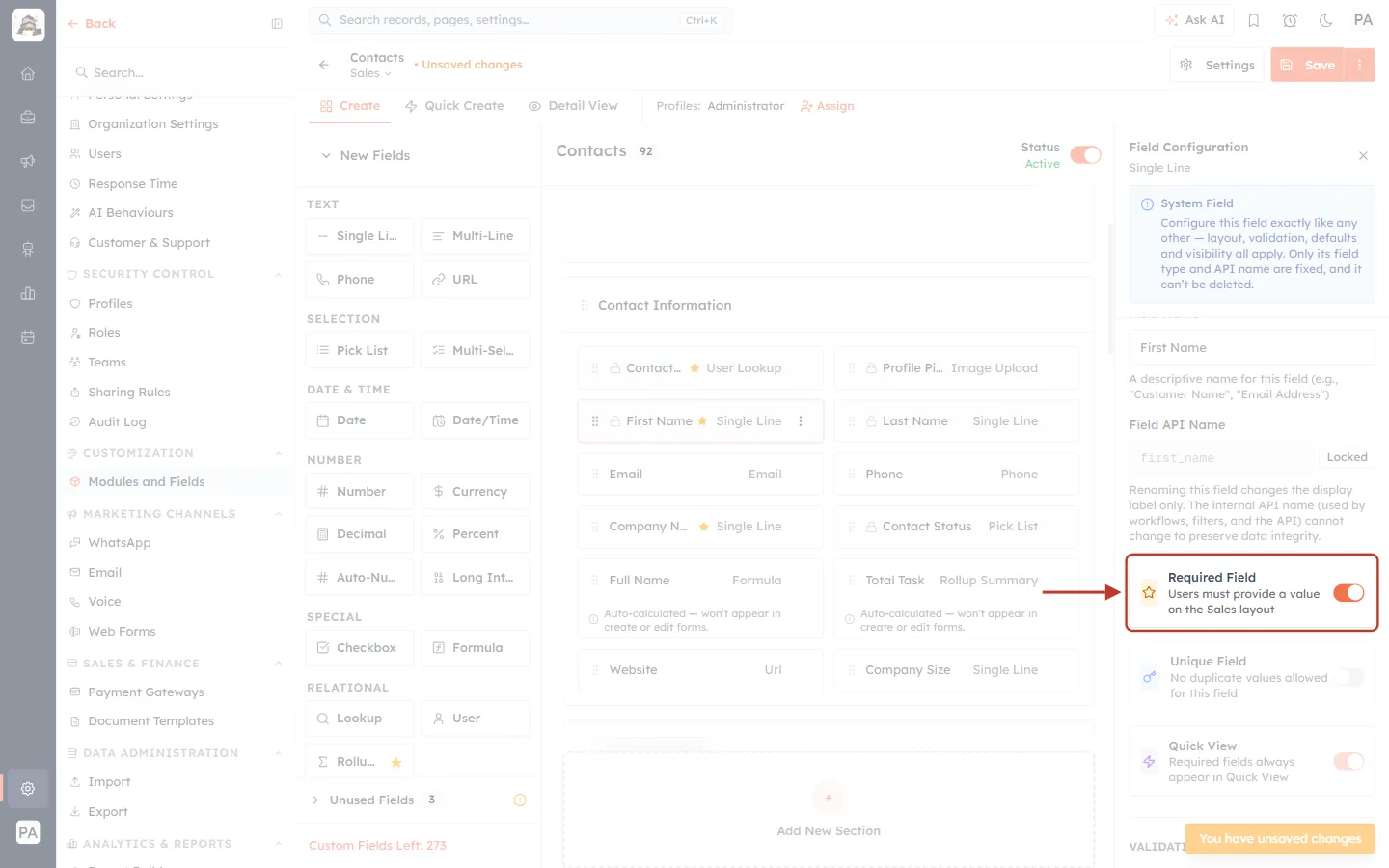This screenshot has height=868, width=1389.
Task: Switch to the Create tab
Action: tap(349, 106)
